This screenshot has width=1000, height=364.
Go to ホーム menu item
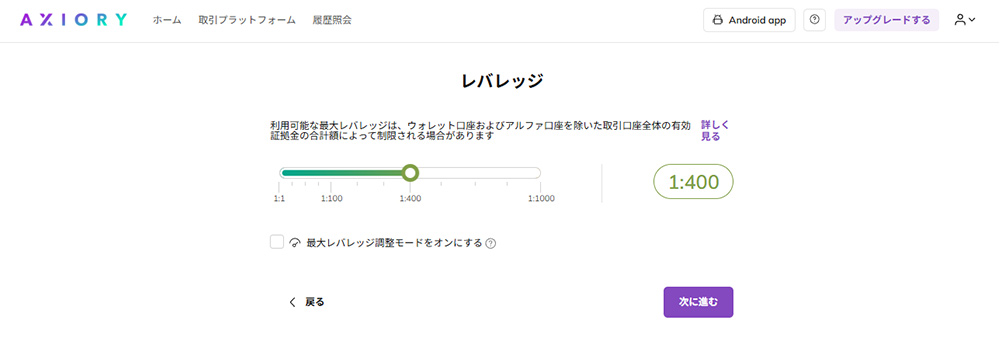tap(167, 20)
